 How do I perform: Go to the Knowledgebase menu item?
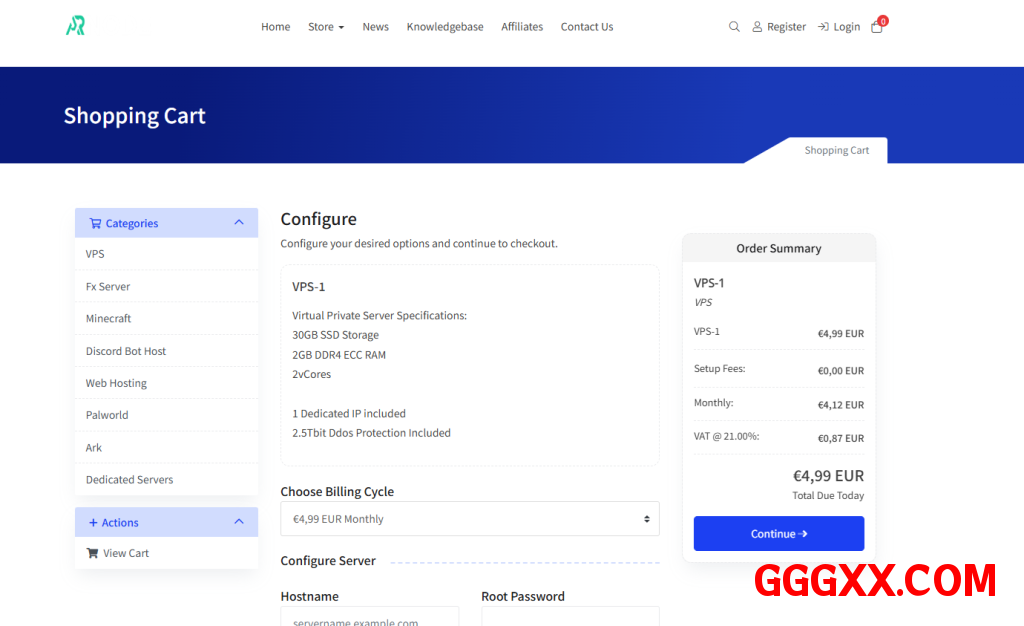[445, 27]
